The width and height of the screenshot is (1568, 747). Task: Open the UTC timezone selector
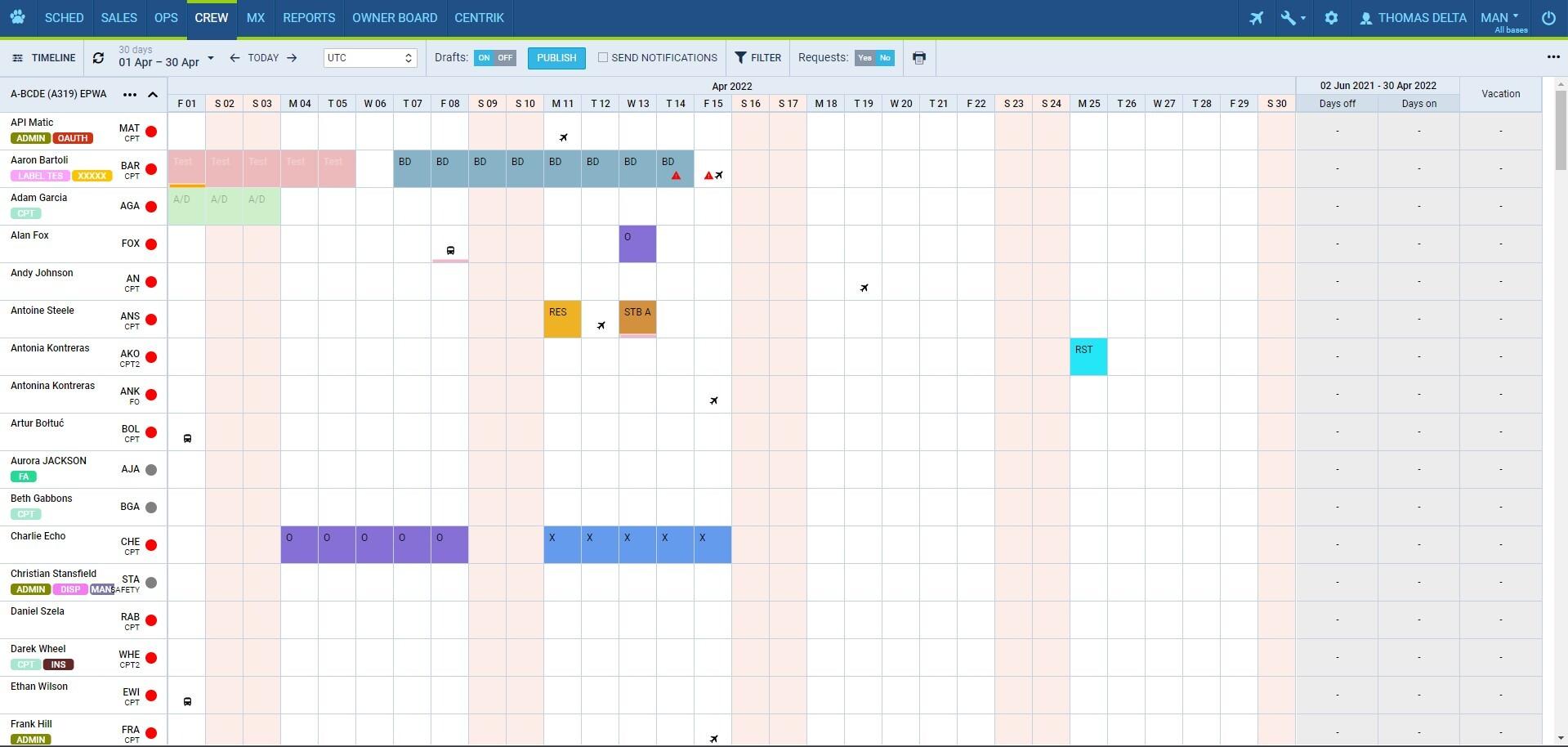tap(370, 58)
